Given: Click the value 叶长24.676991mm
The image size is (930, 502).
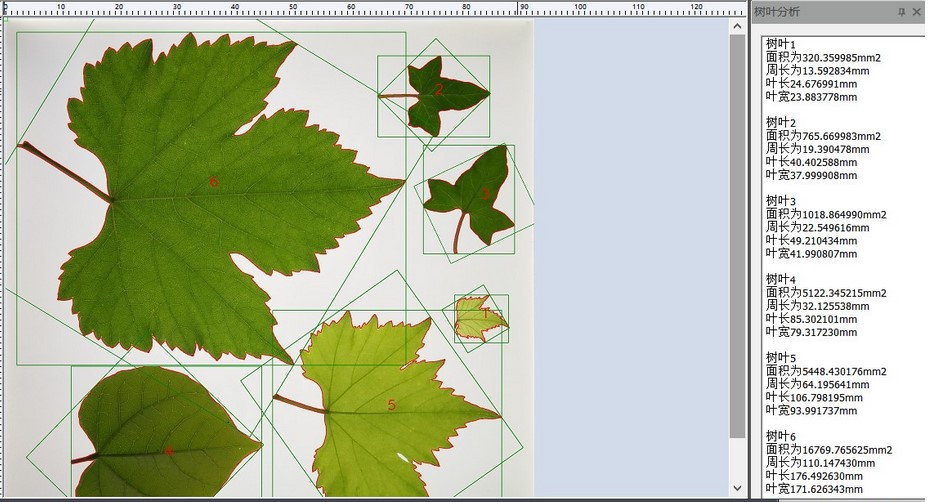Looking at the screenshot, I should point(811,83).
